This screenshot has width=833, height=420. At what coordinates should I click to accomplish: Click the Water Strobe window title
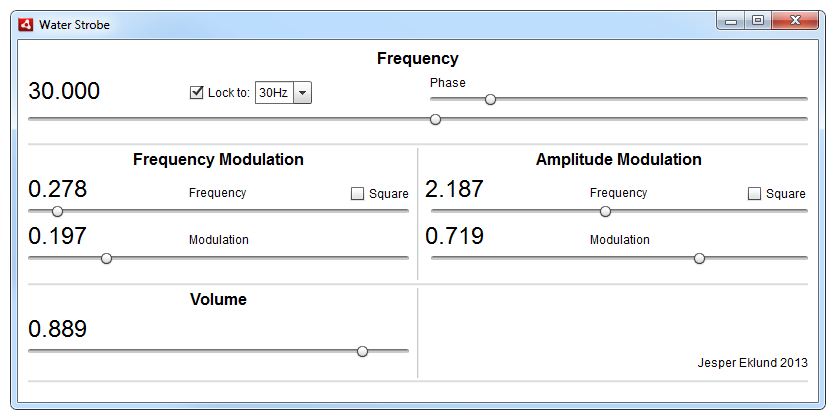(x=74, y=25)
